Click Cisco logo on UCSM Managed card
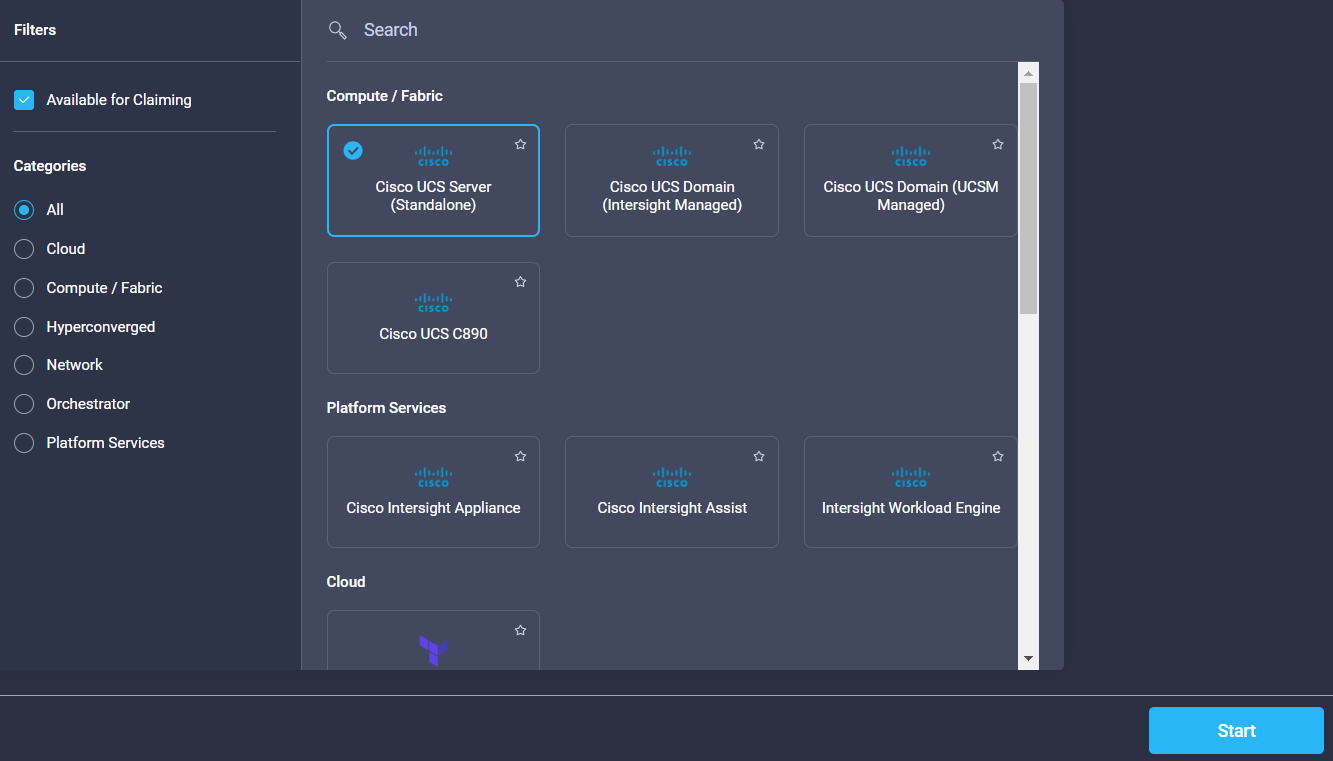This screenshot has height=761, width=1333. (911, 156)
